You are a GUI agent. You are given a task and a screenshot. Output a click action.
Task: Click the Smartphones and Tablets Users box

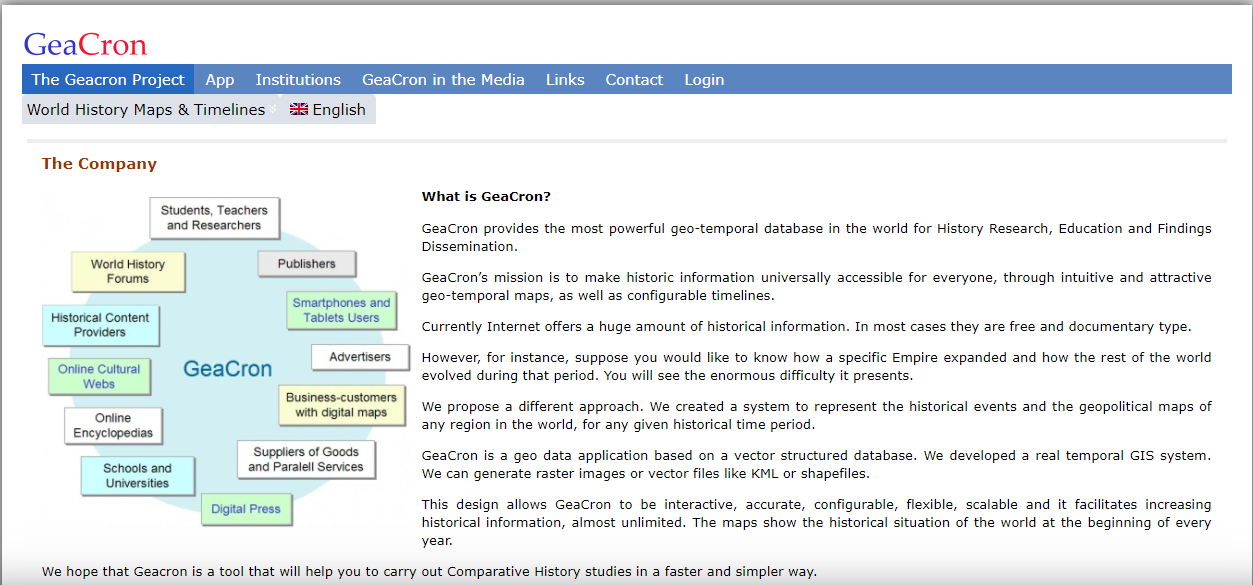tap(341, 310)
